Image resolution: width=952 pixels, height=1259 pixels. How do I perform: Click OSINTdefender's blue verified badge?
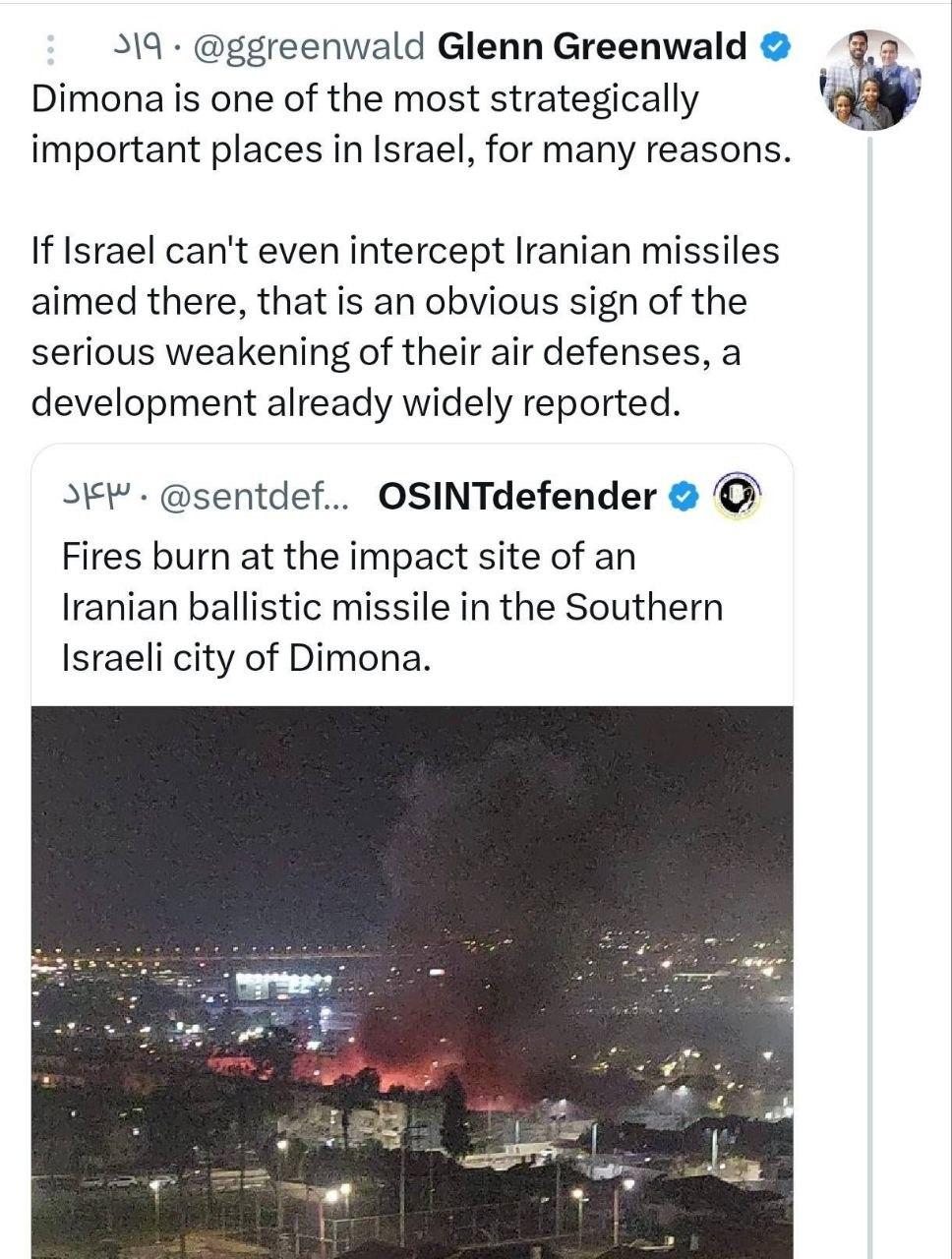click(x=683, y=497)
